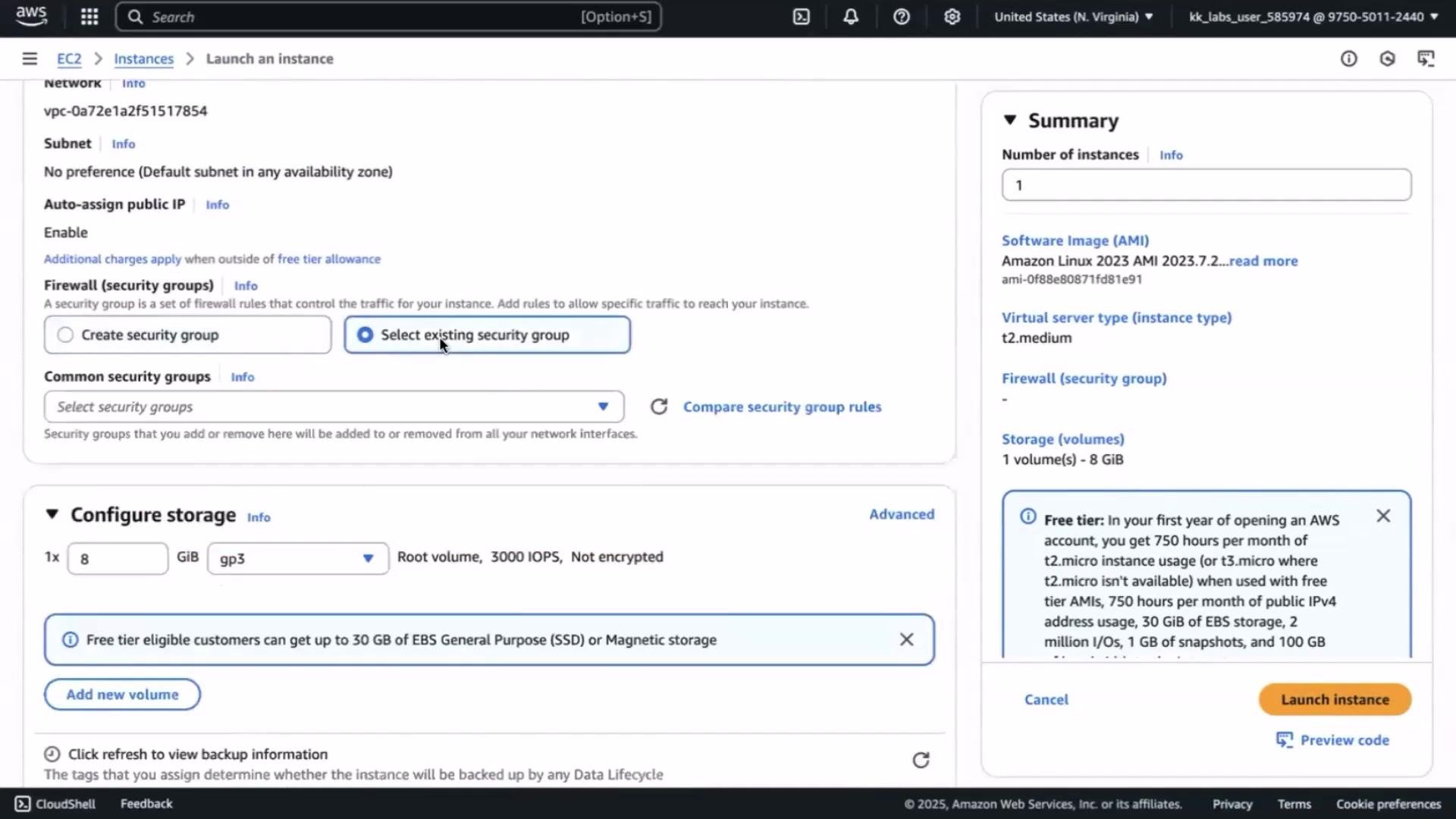This screenshot has height=819, width=1456.
Task: Open the kk_labs_user account menu
Action: [1313, 17]
